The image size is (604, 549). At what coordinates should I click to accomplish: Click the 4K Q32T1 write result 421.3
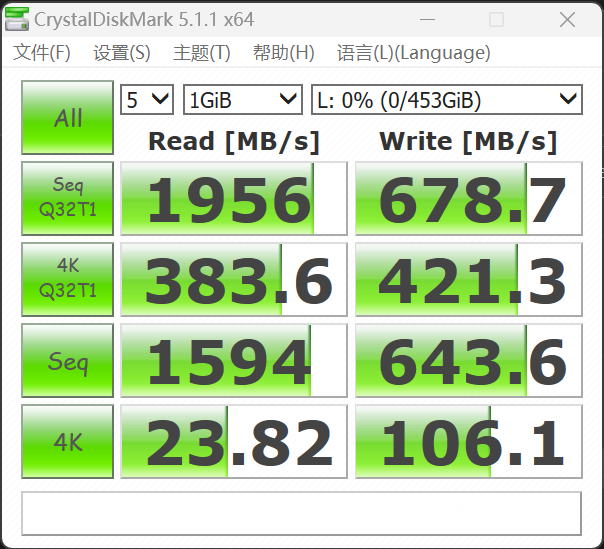(469, 279)
